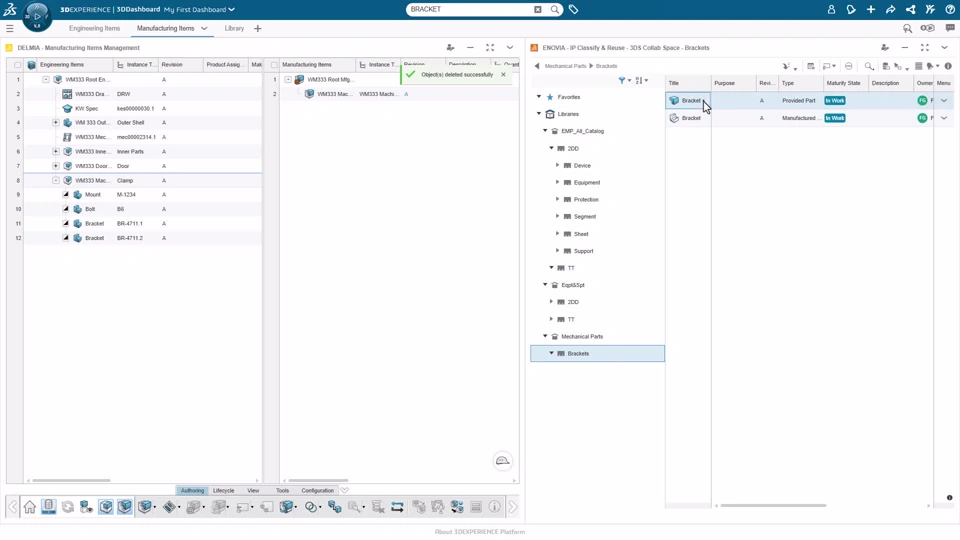
Task: Click the search magnifier in top bar
Action: click(555, 9)
